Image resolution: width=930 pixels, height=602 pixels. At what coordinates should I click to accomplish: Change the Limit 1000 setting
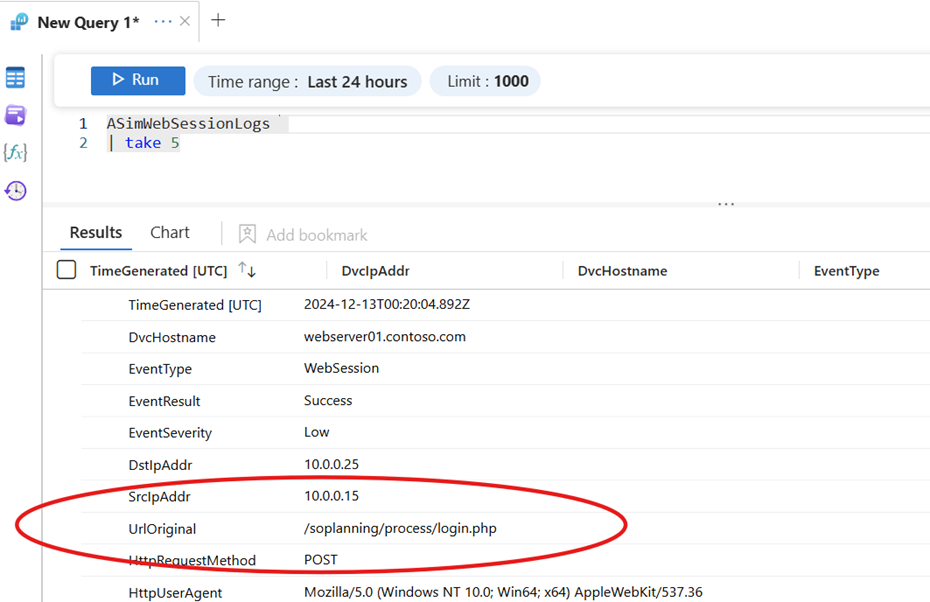pyautogui.click(x=485, y=81)
